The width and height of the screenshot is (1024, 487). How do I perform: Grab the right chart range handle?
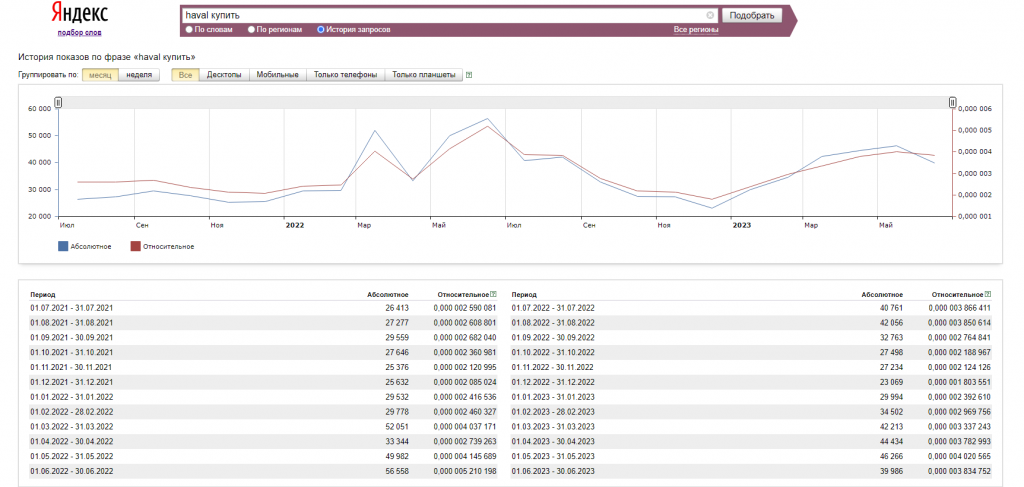[952, 102]
